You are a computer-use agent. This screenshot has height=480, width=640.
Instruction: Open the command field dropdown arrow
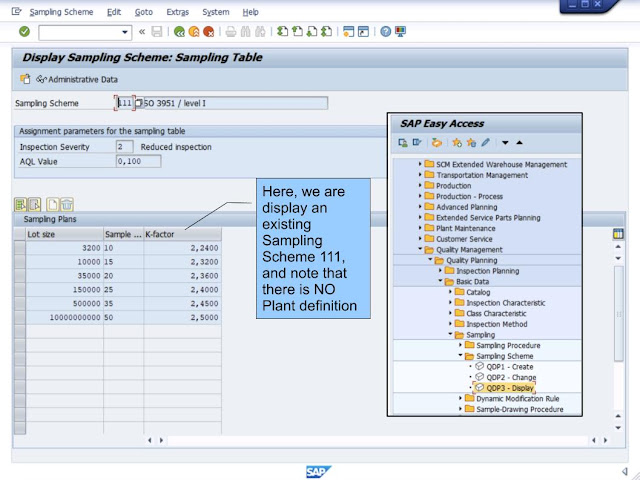point(125,32)
